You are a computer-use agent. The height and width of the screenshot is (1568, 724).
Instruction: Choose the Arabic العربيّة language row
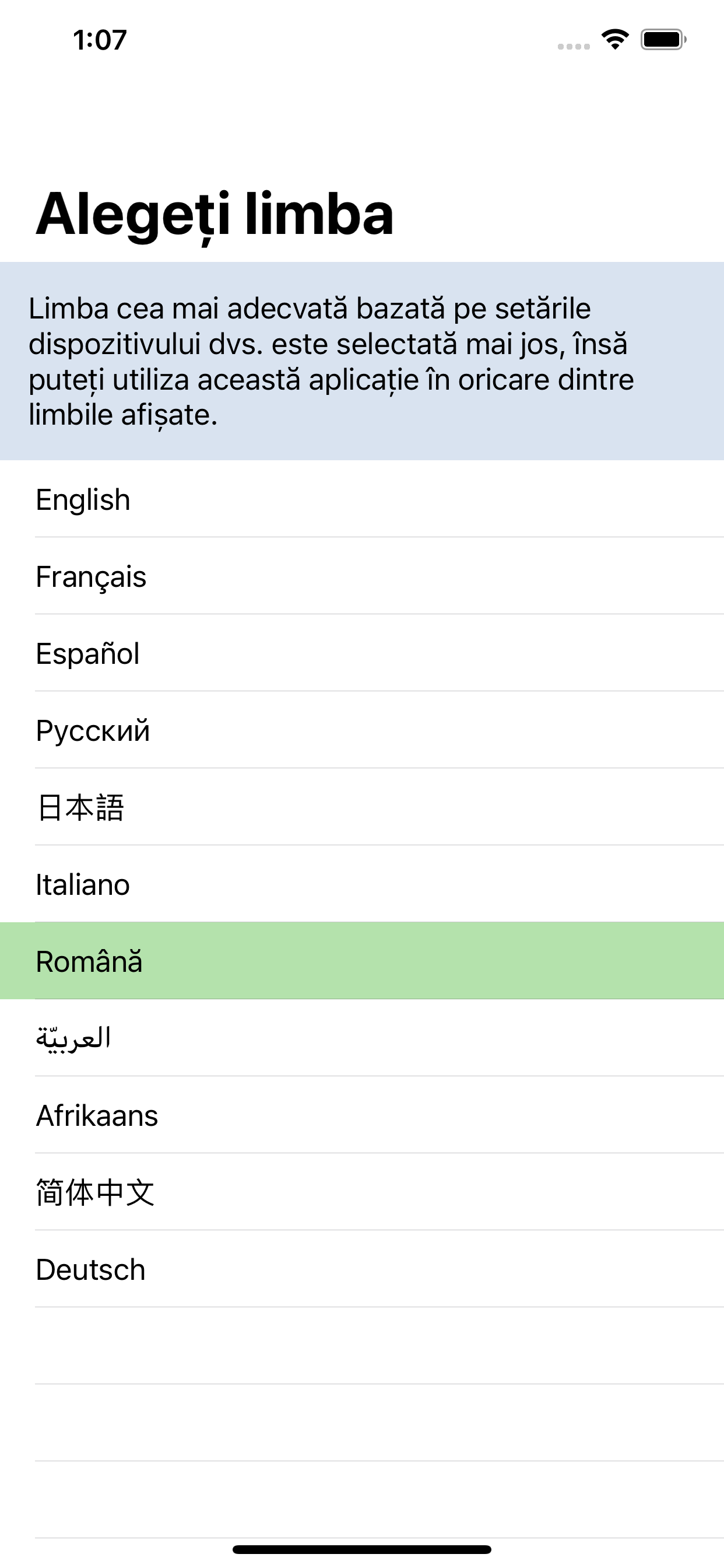coord(362,1038)
